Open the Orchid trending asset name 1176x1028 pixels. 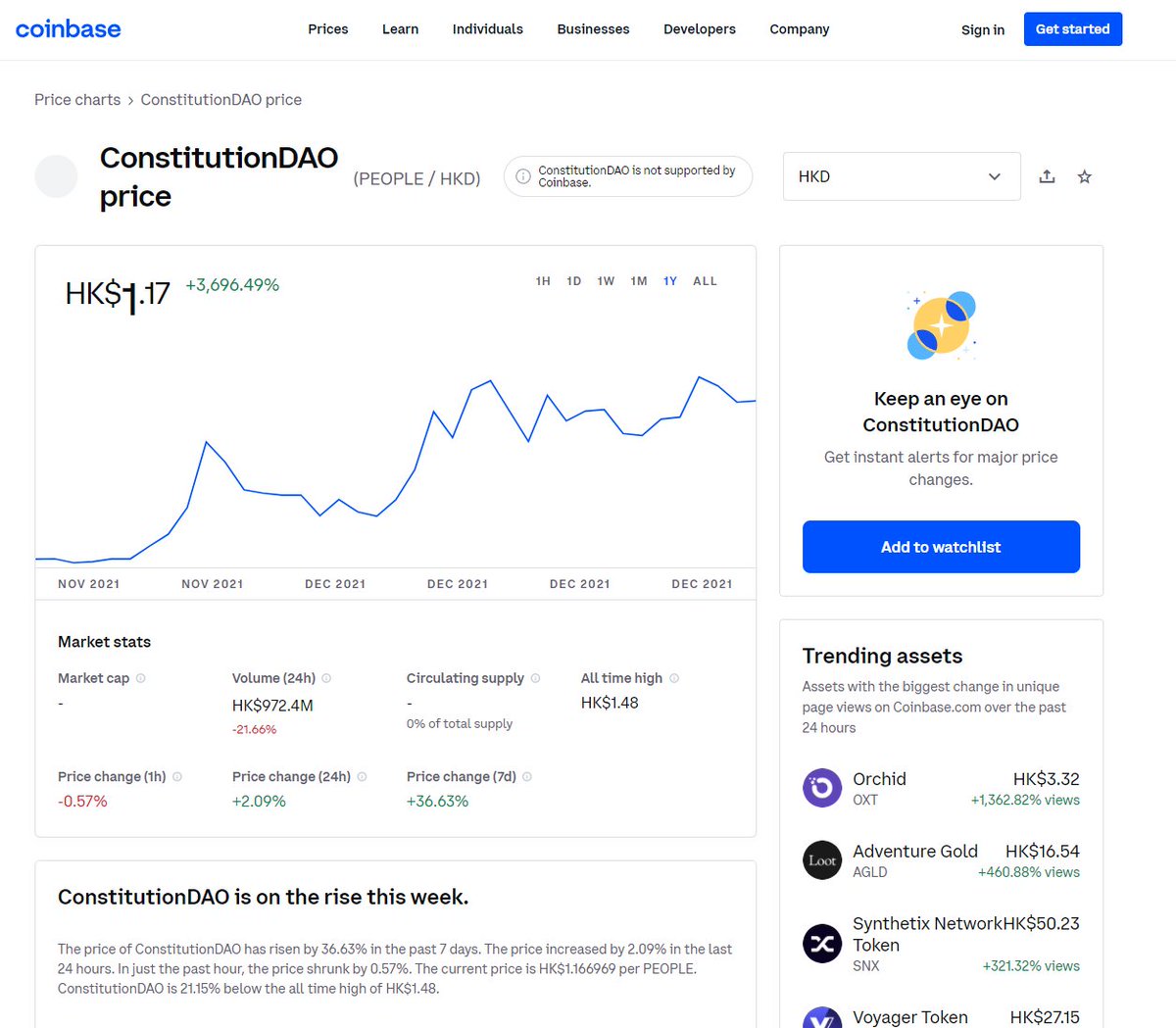pos(879,779)
